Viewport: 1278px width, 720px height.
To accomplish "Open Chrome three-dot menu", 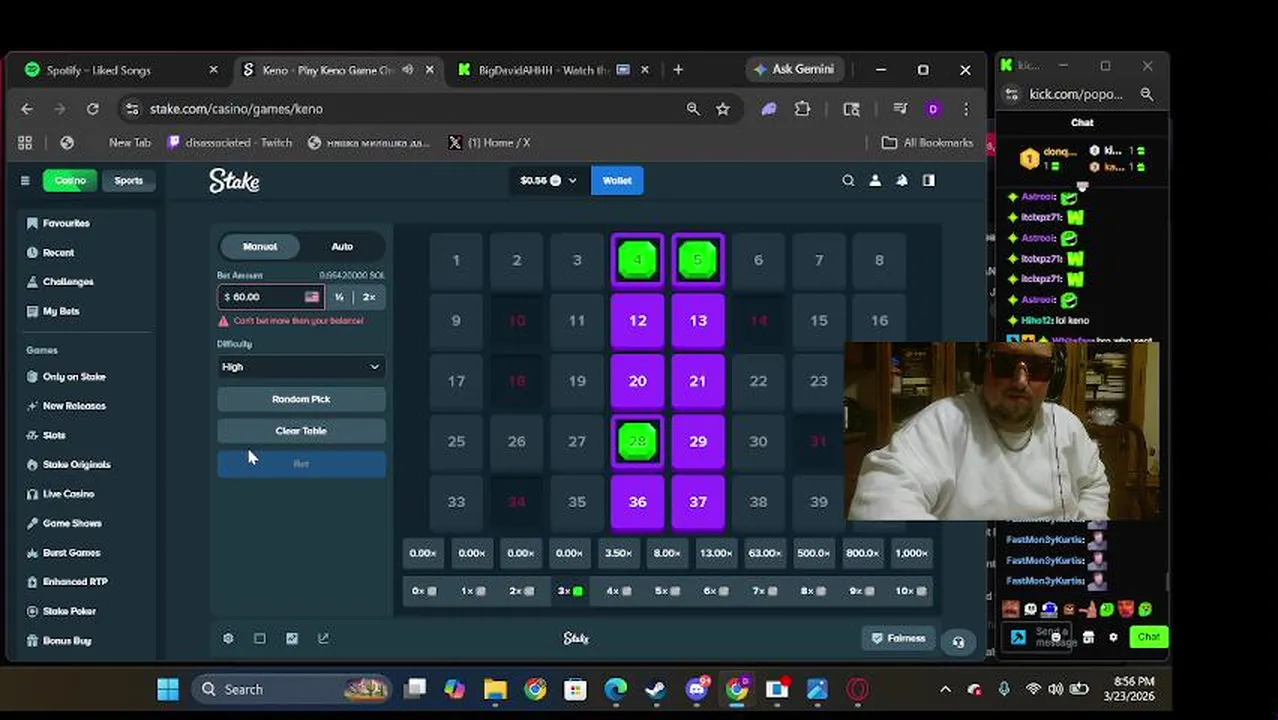I will click(x=966, y=109).
